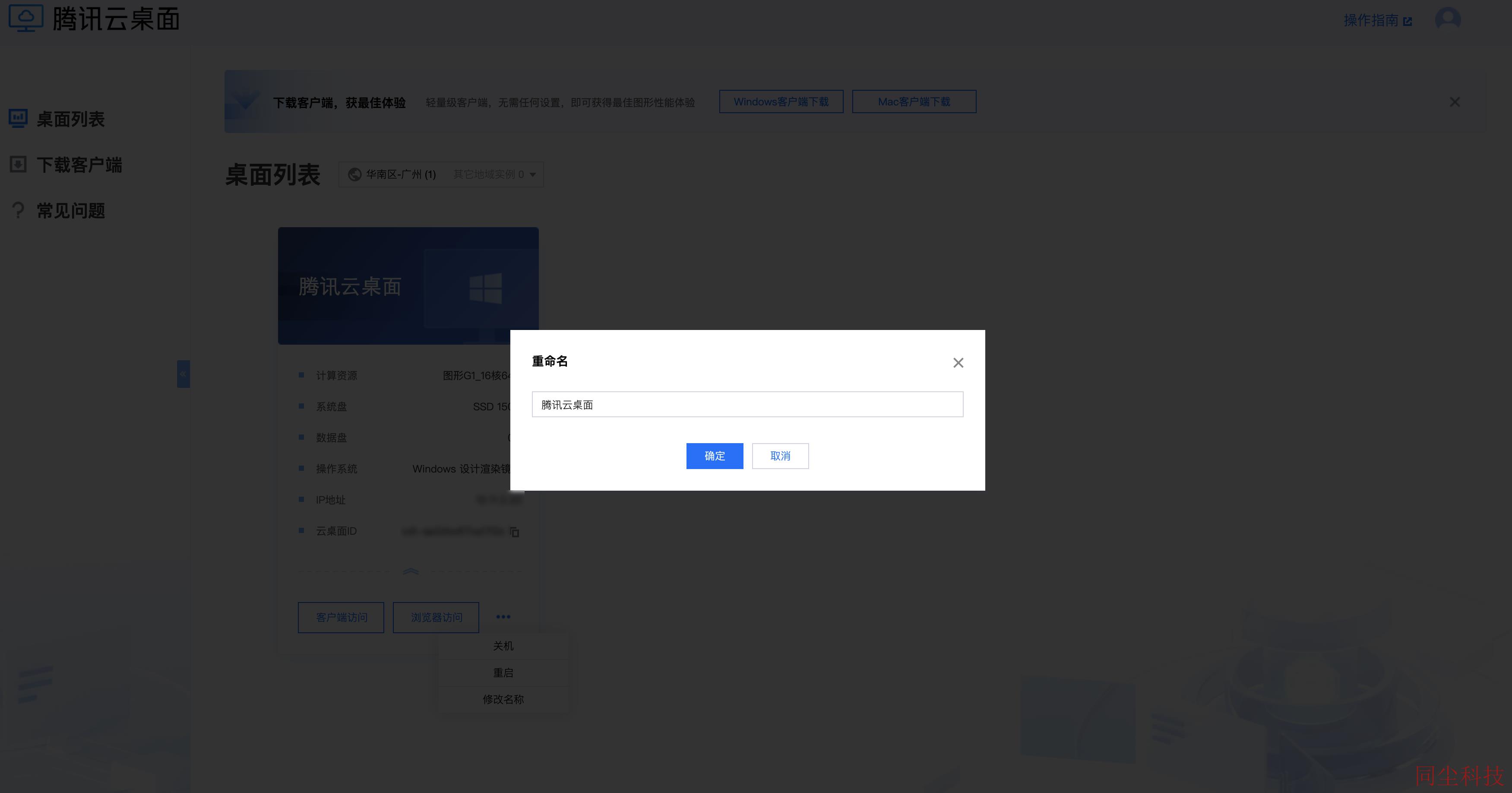Focus the rename text input field
The width and height of the screenshot is (1512, 793).
click(747, 404)
